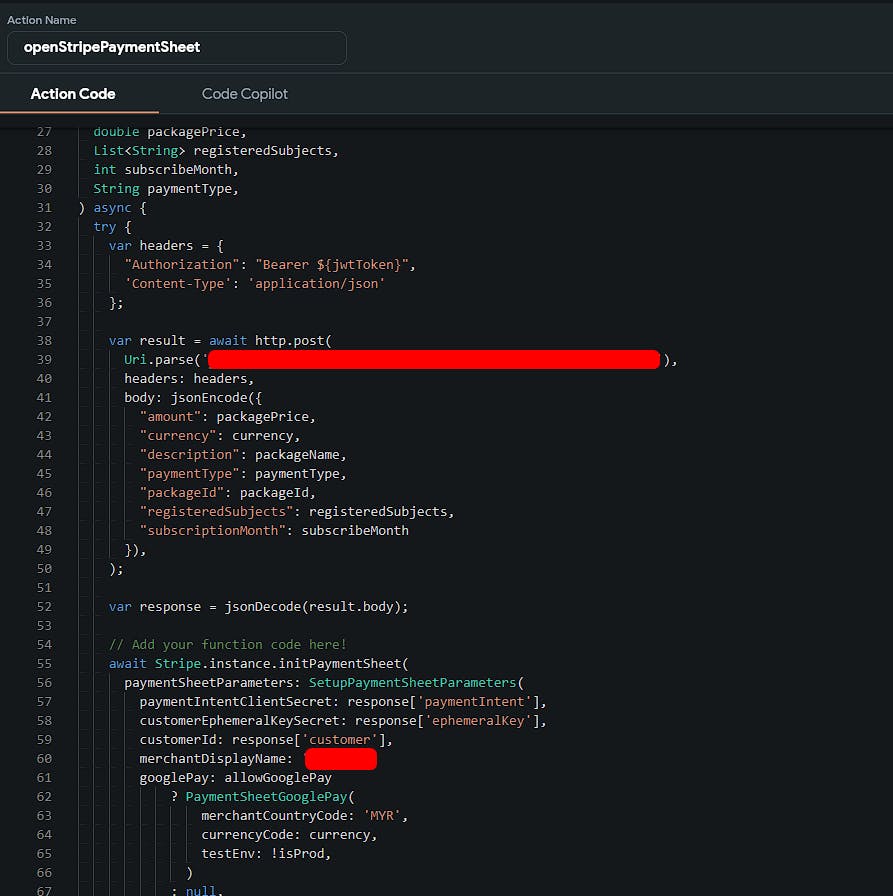This screenshot has height=896, width=893.
Task: Click the googlePay: allowGooglePay line
Action: coord(235,778)
